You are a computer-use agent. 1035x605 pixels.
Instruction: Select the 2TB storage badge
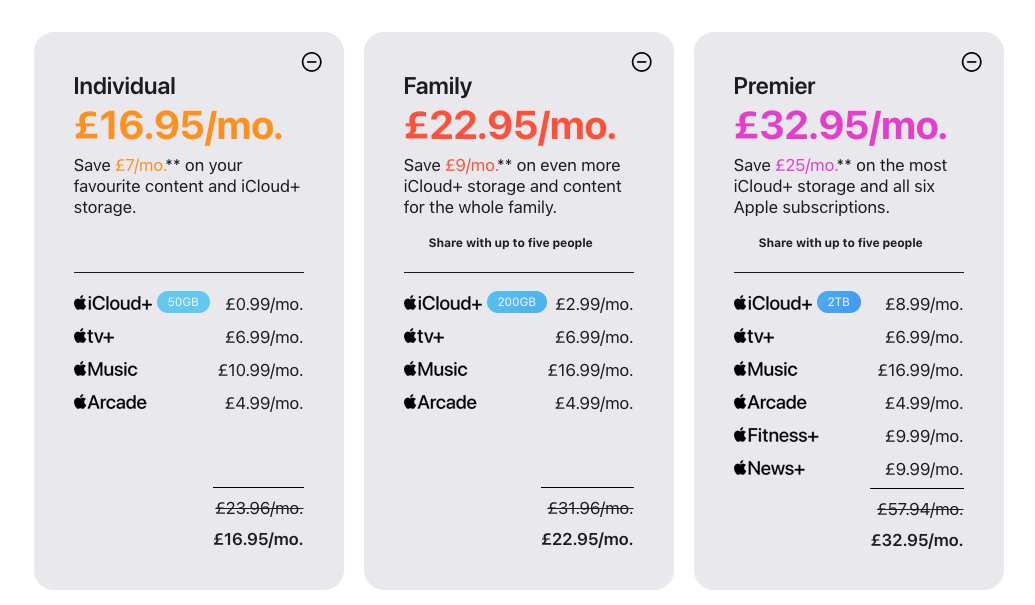click(839, 302)
